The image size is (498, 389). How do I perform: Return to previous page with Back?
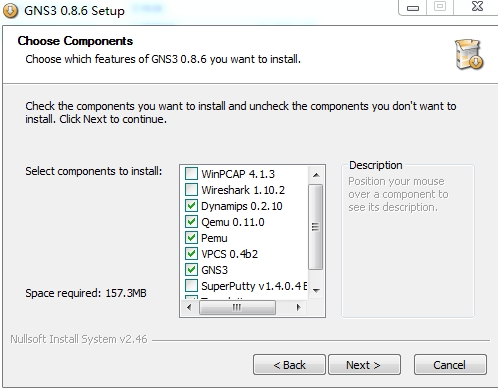(289, 365)
